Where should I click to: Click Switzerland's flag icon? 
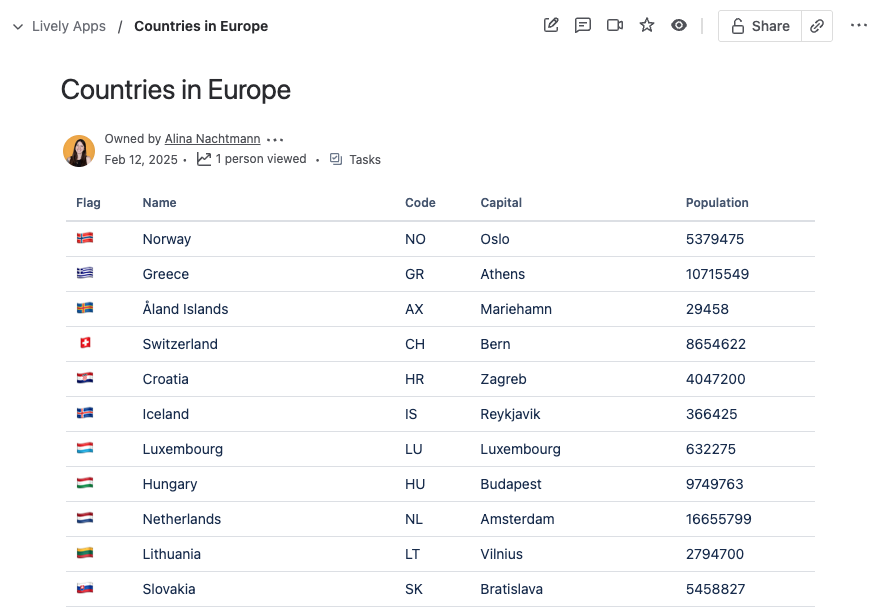pos(85,343)
